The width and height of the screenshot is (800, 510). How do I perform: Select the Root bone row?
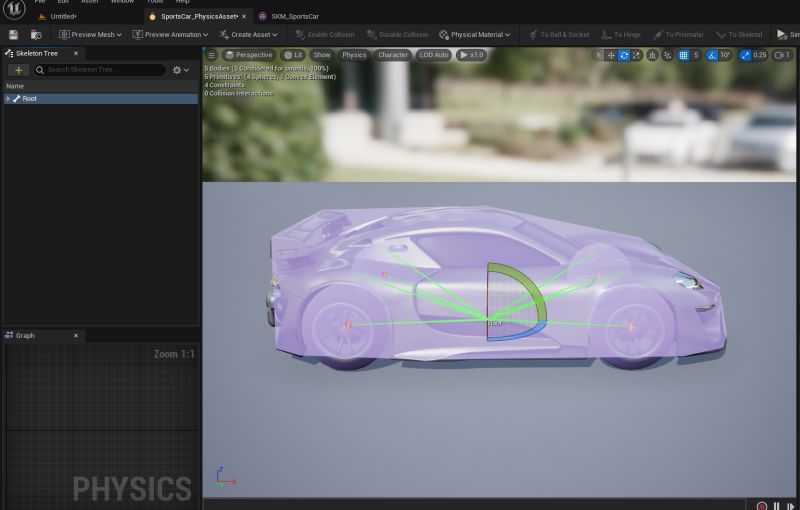point(101,98)
